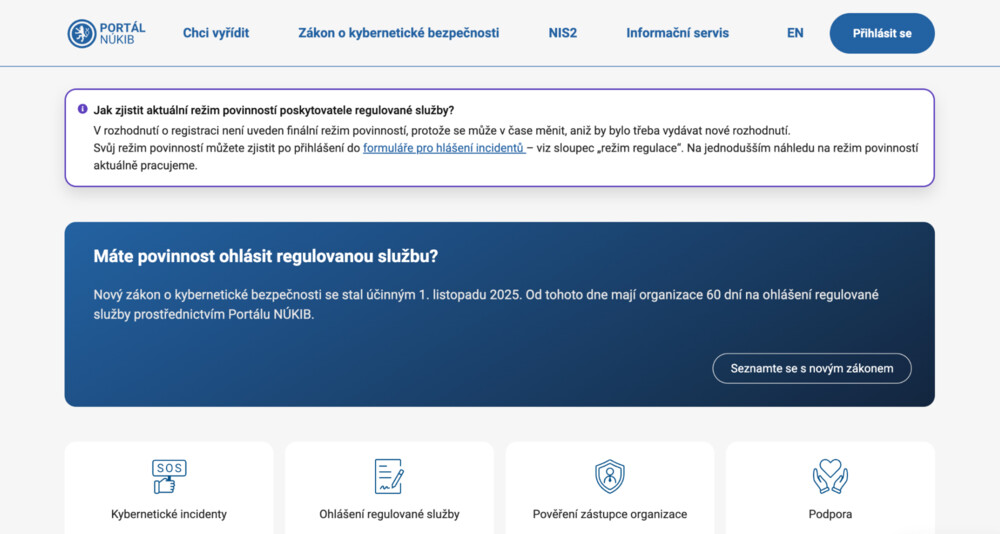Image resolution: width=1000 pixels, height=534 pixels.
Task: Go to the NIS2 navigation item
Action: pyautogui.click(x=563, y=33)
